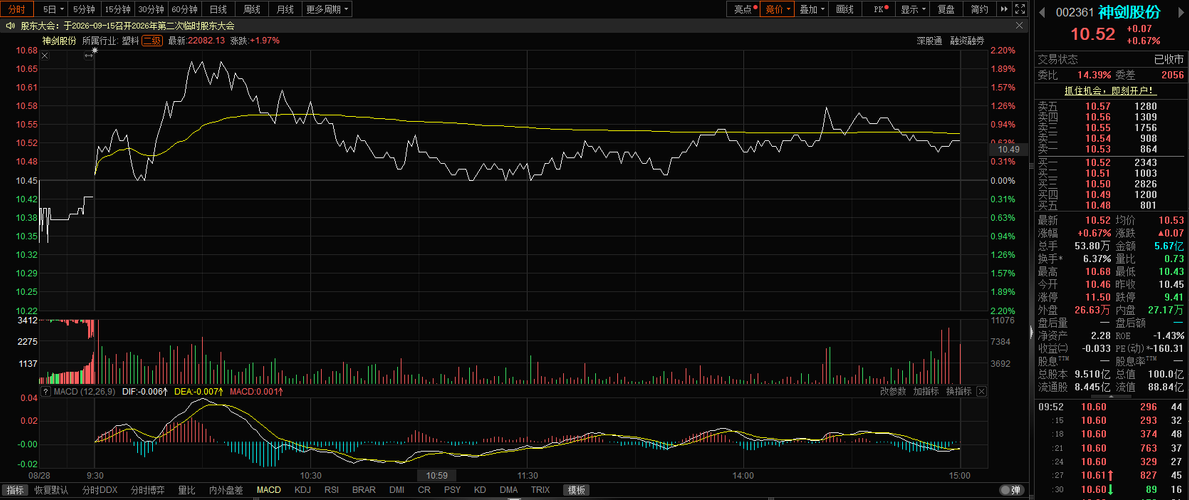
Task: Click the 融资融券 tag
Action: coord(967,40)
